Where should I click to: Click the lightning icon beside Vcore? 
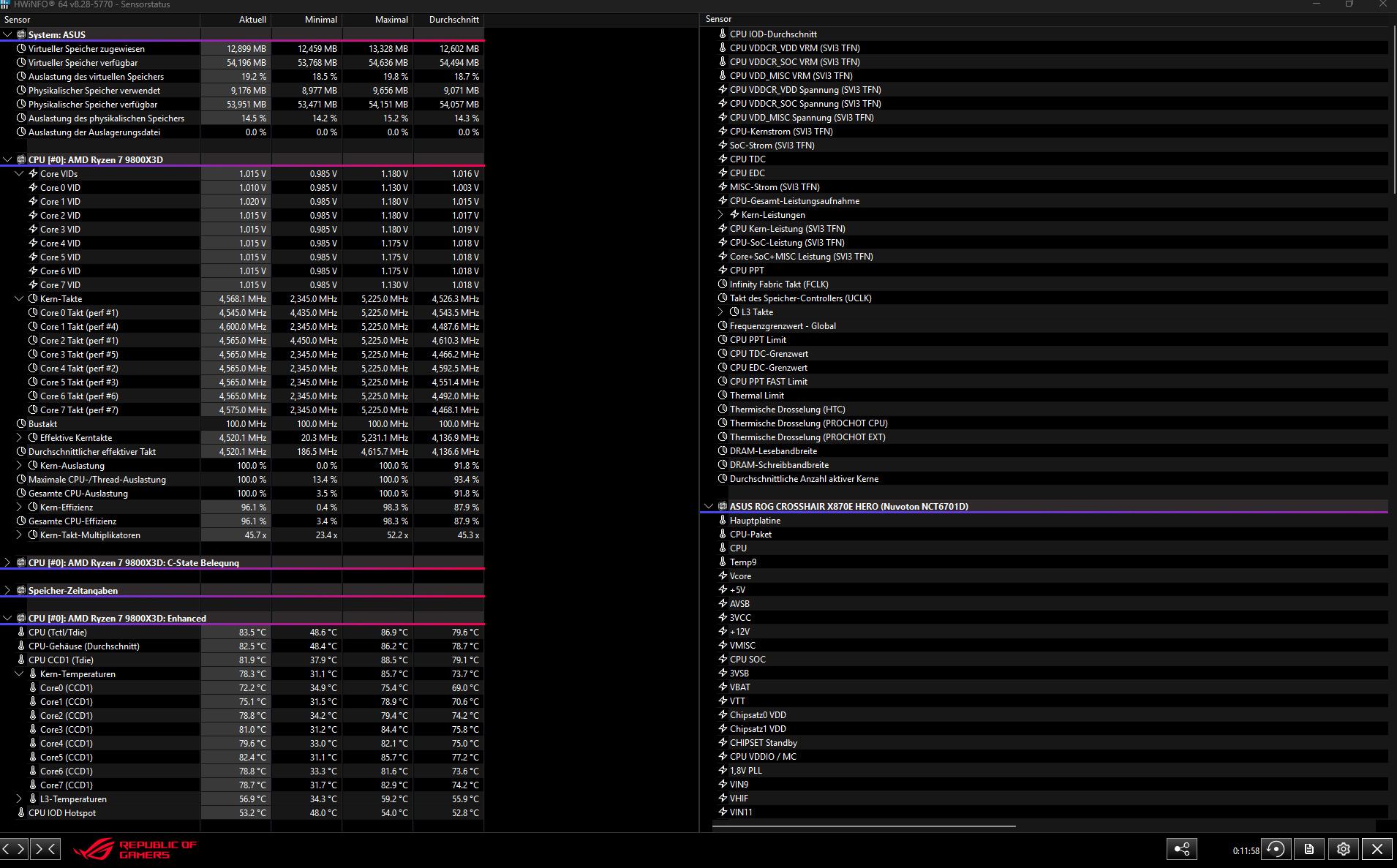click(723, 575)
